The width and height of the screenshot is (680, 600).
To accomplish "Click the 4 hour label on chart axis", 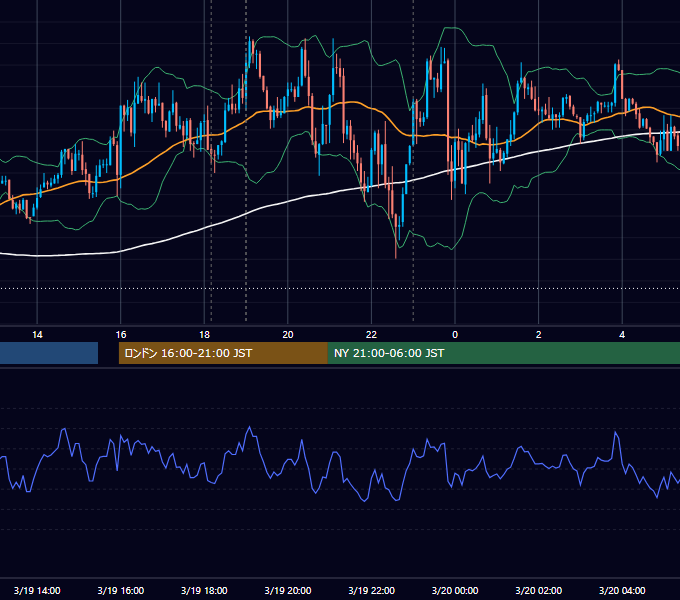I will 622,335.
